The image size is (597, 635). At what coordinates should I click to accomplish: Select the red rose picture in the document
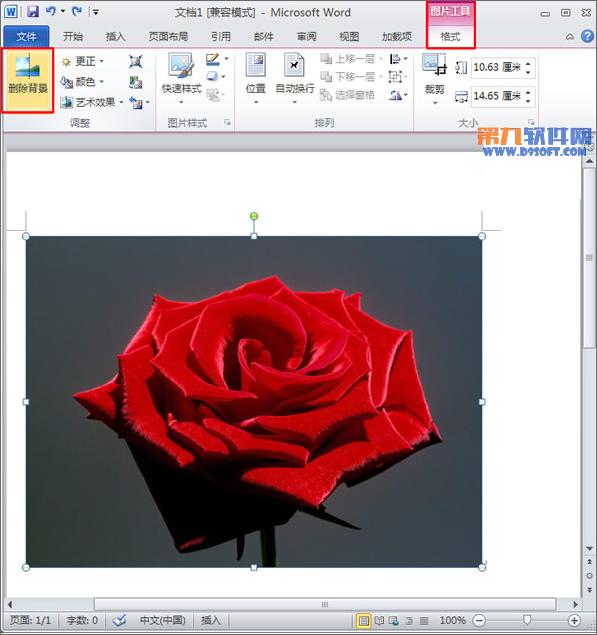coord(254,402)
